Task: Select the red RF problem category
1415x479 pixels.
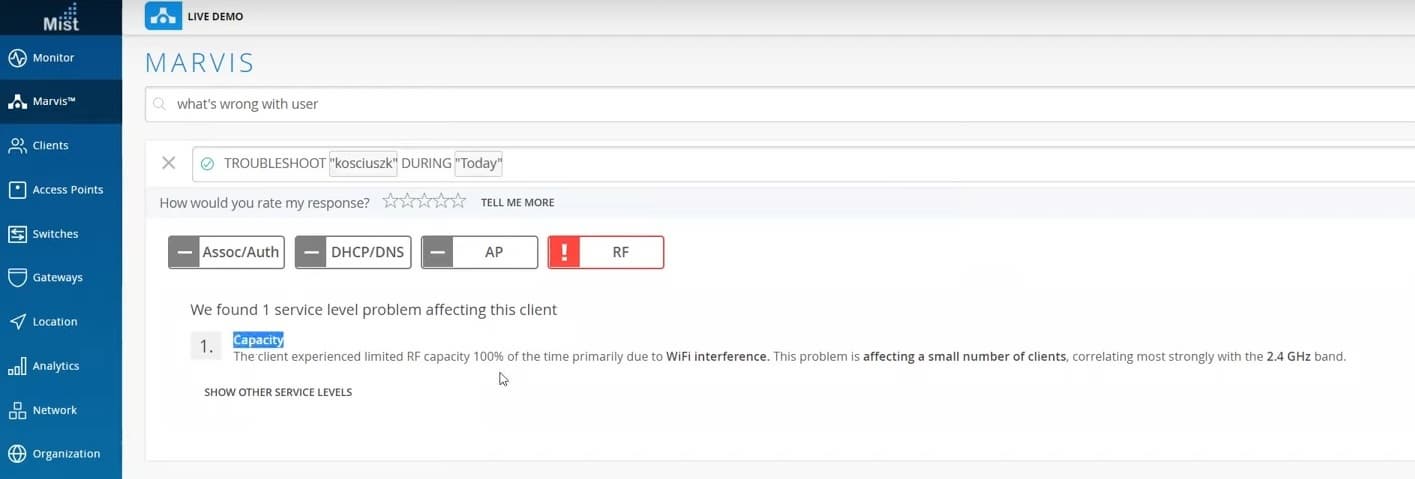Action: 606,252
